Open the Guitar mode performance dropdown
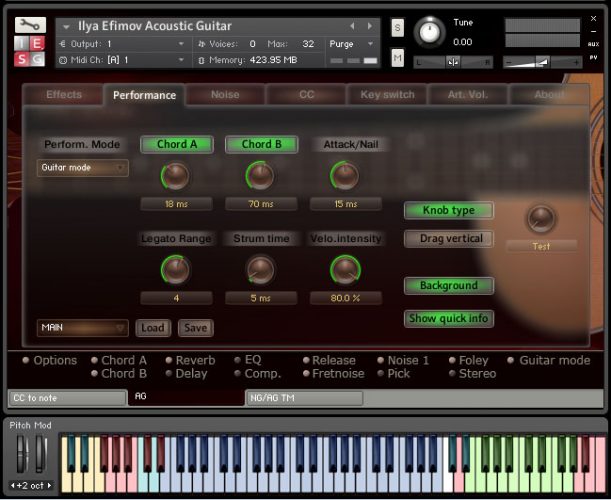 [83, 168]
